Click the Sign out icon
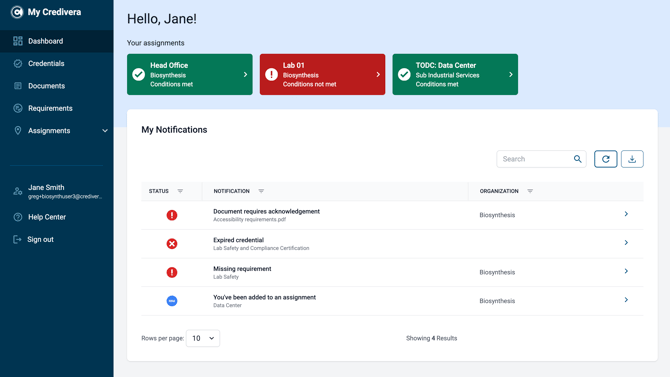This screenshot has width=670, height=377. tap(17, 239)
